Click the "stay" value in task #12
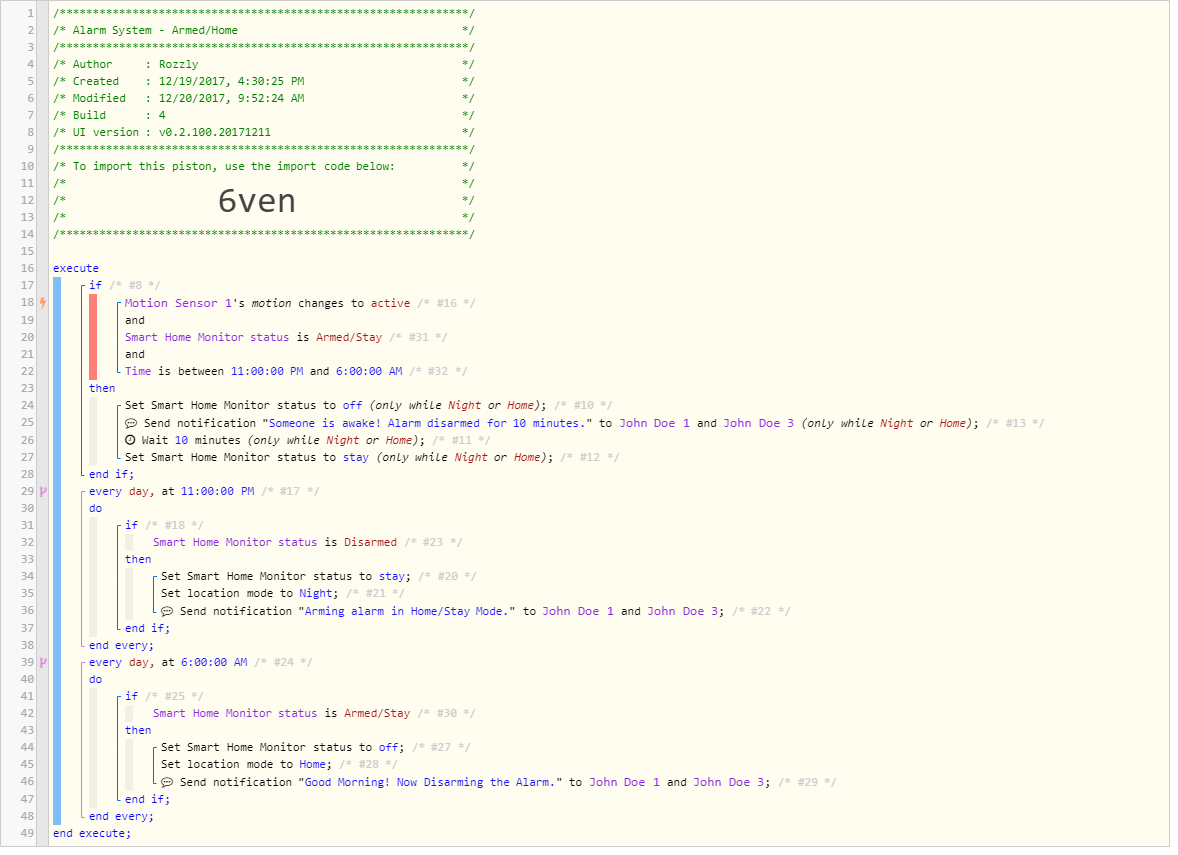Screen dimensions: 1178x855 [356, 458]
